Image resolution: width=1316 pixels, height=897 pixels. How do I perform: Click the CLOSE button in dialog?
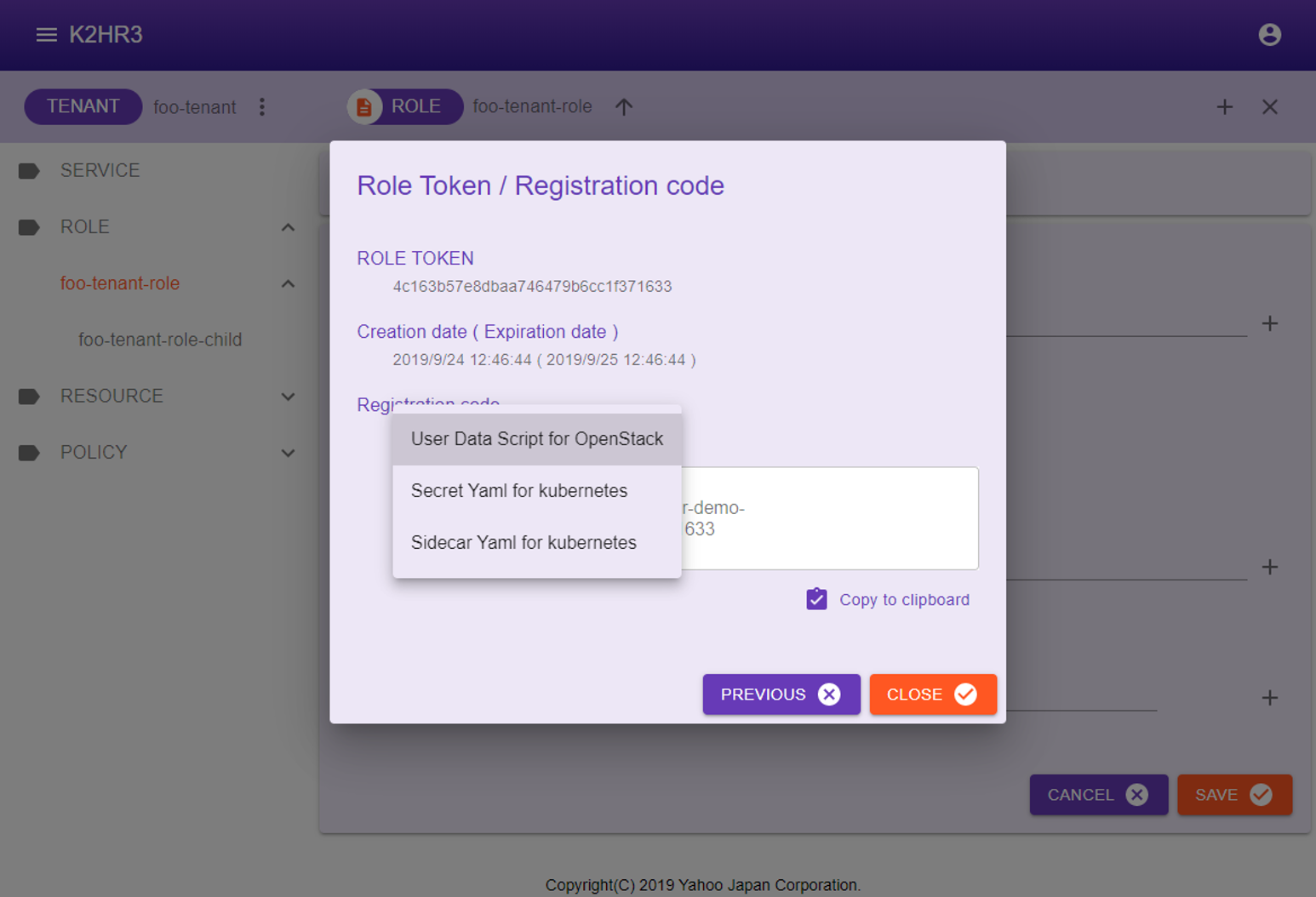click(x=933, y=694)
